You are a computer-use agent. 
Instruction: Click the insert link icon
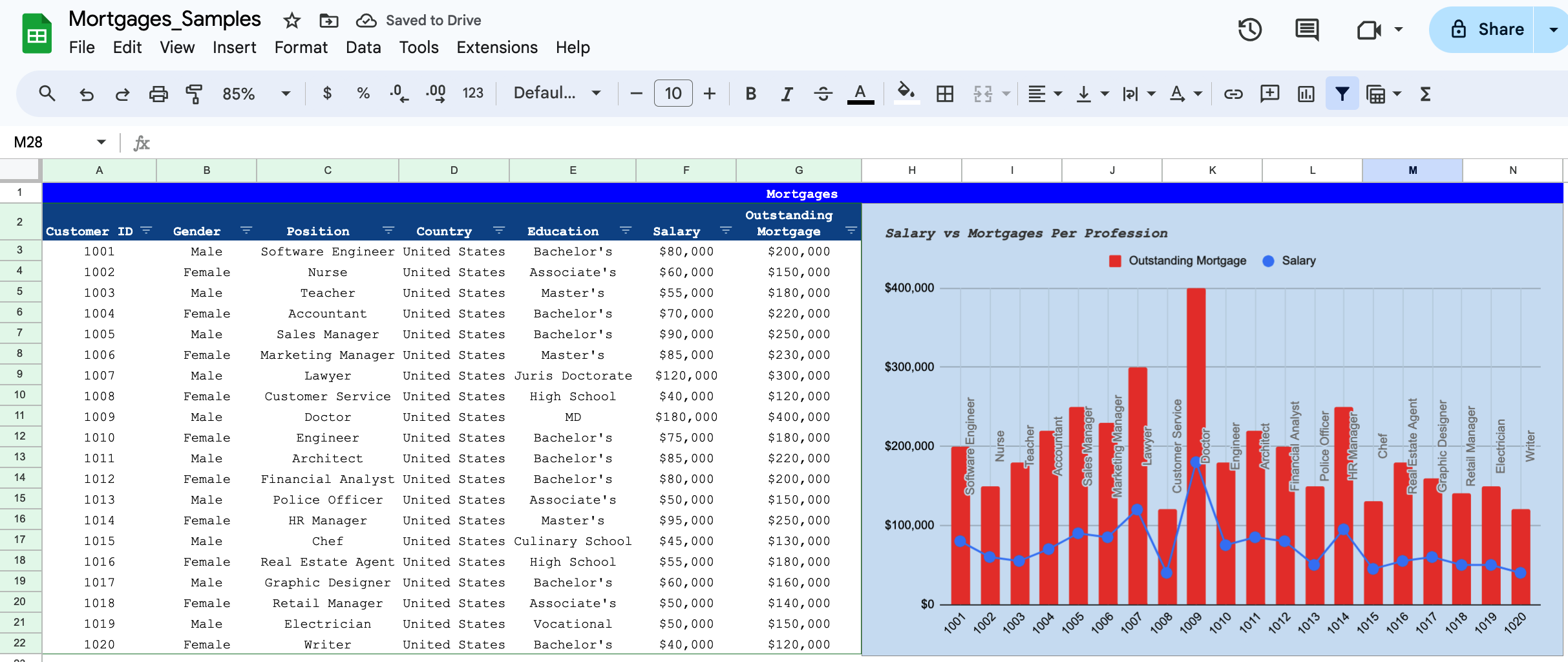[1233, 94]
